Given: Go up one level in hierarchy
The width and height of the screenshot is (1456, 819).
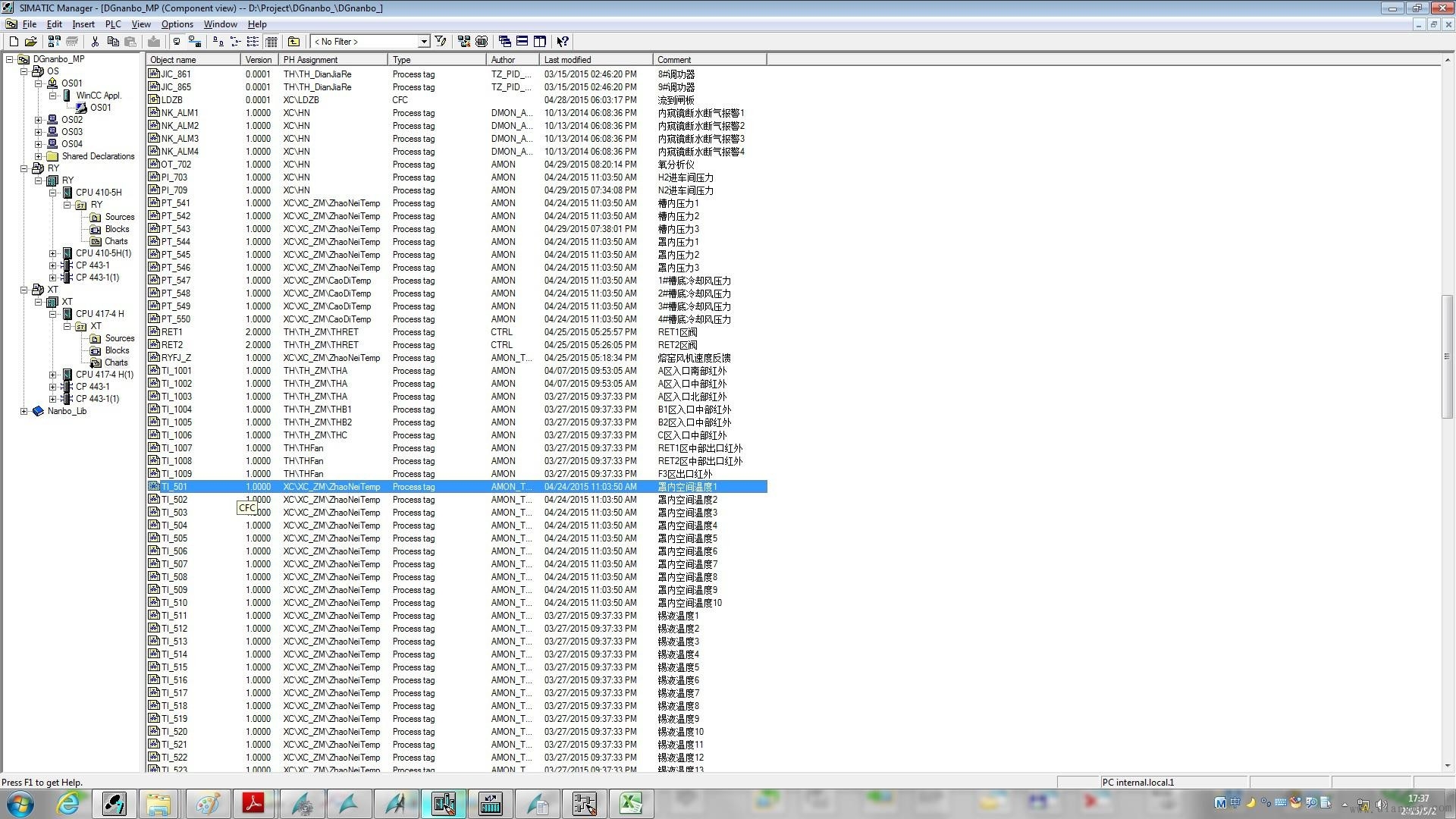Looking at the screenshot, I should 293,42.
